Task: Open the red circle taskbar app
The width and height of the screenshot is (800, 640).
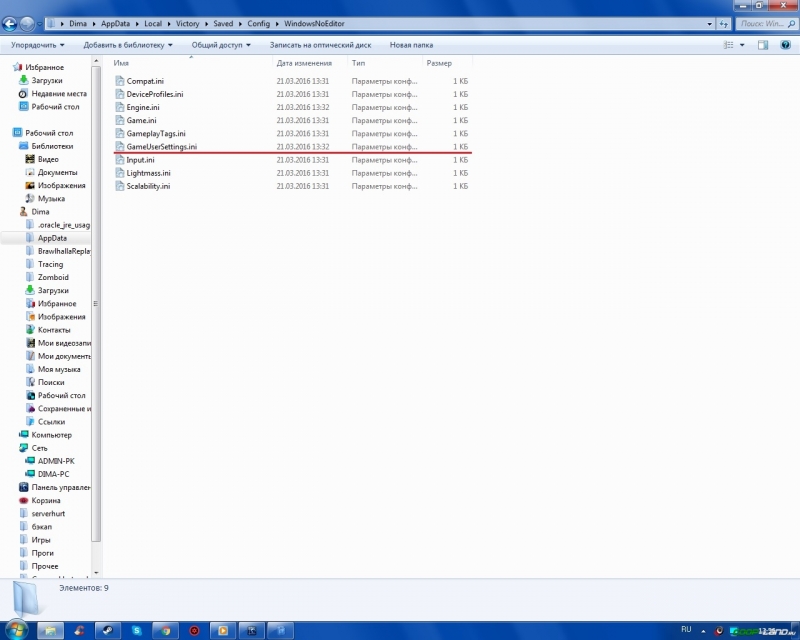Action: [194, 631]
